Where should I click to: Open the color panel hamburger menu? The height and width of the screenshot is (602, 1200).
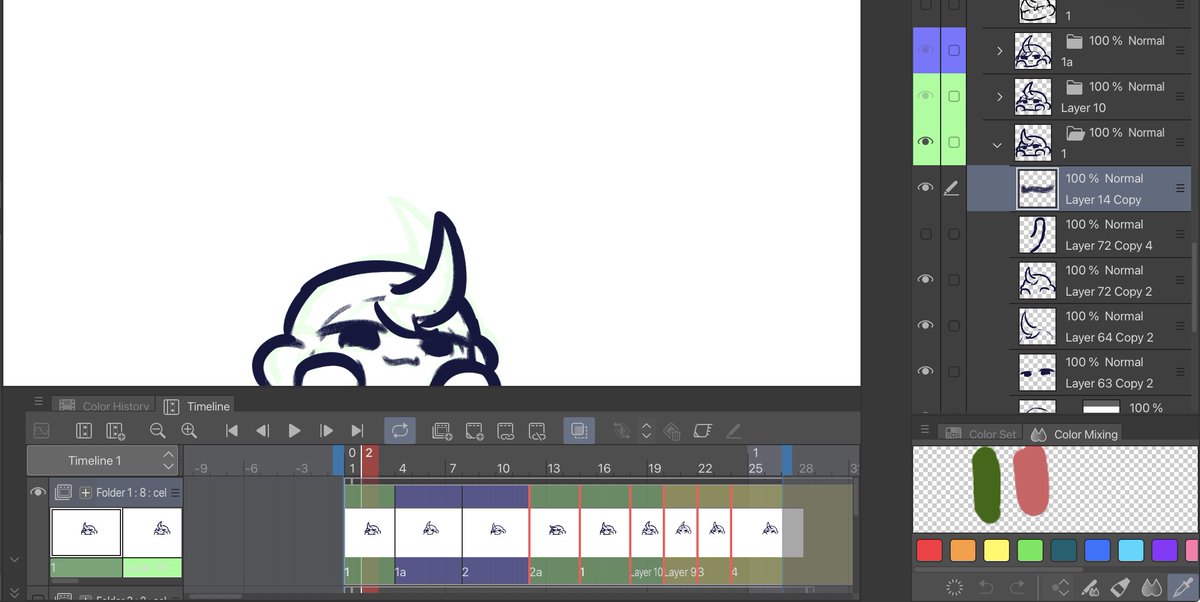click(926, 430)
